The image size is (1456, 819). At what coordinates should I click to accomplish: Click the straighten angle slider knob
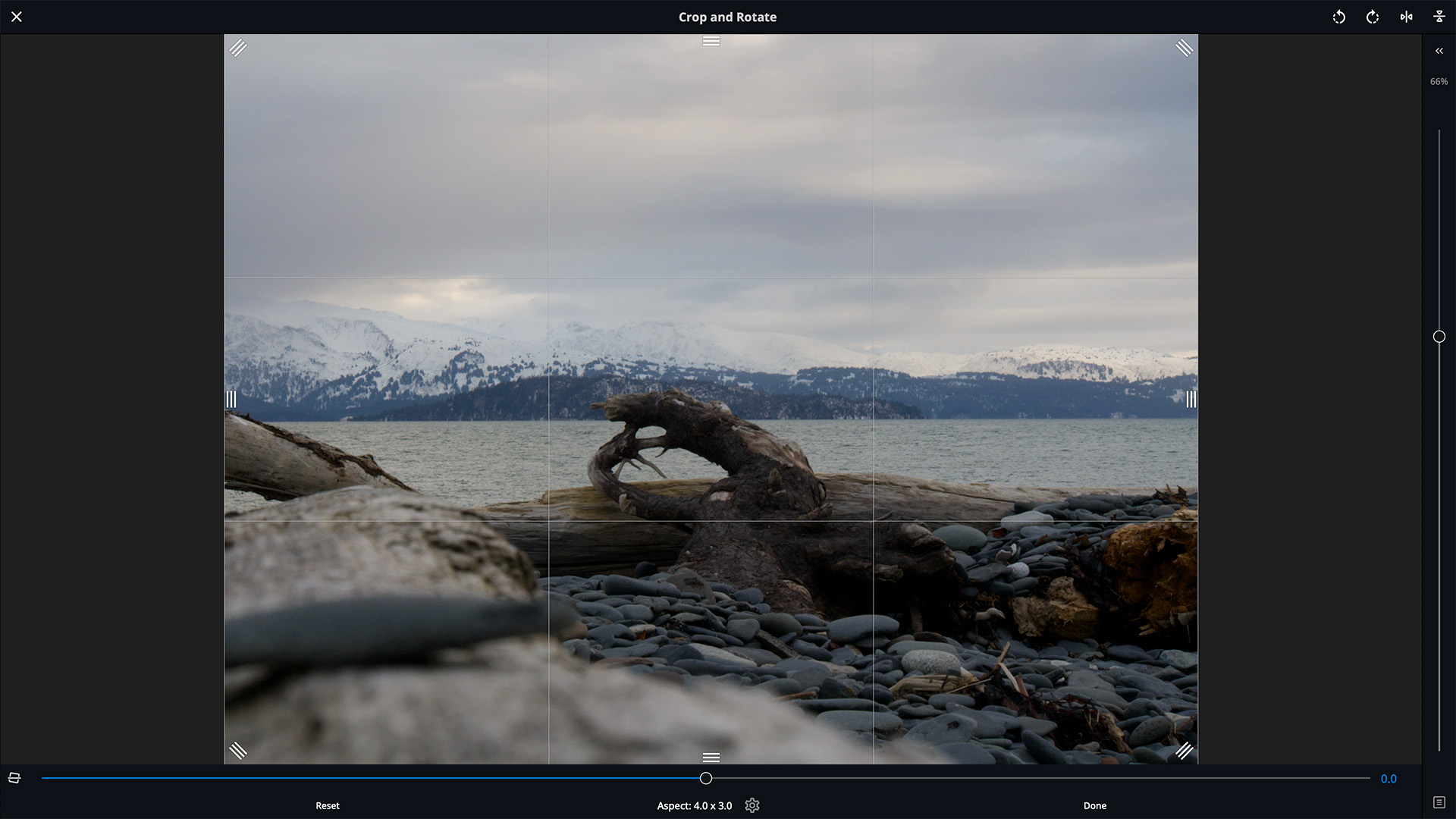coord(706,778)
